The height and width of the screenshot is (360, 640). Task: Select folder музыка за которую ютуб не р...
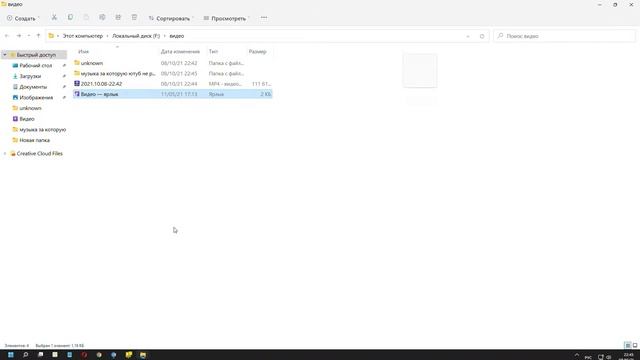pyautogui.click(x=173, y=73)
